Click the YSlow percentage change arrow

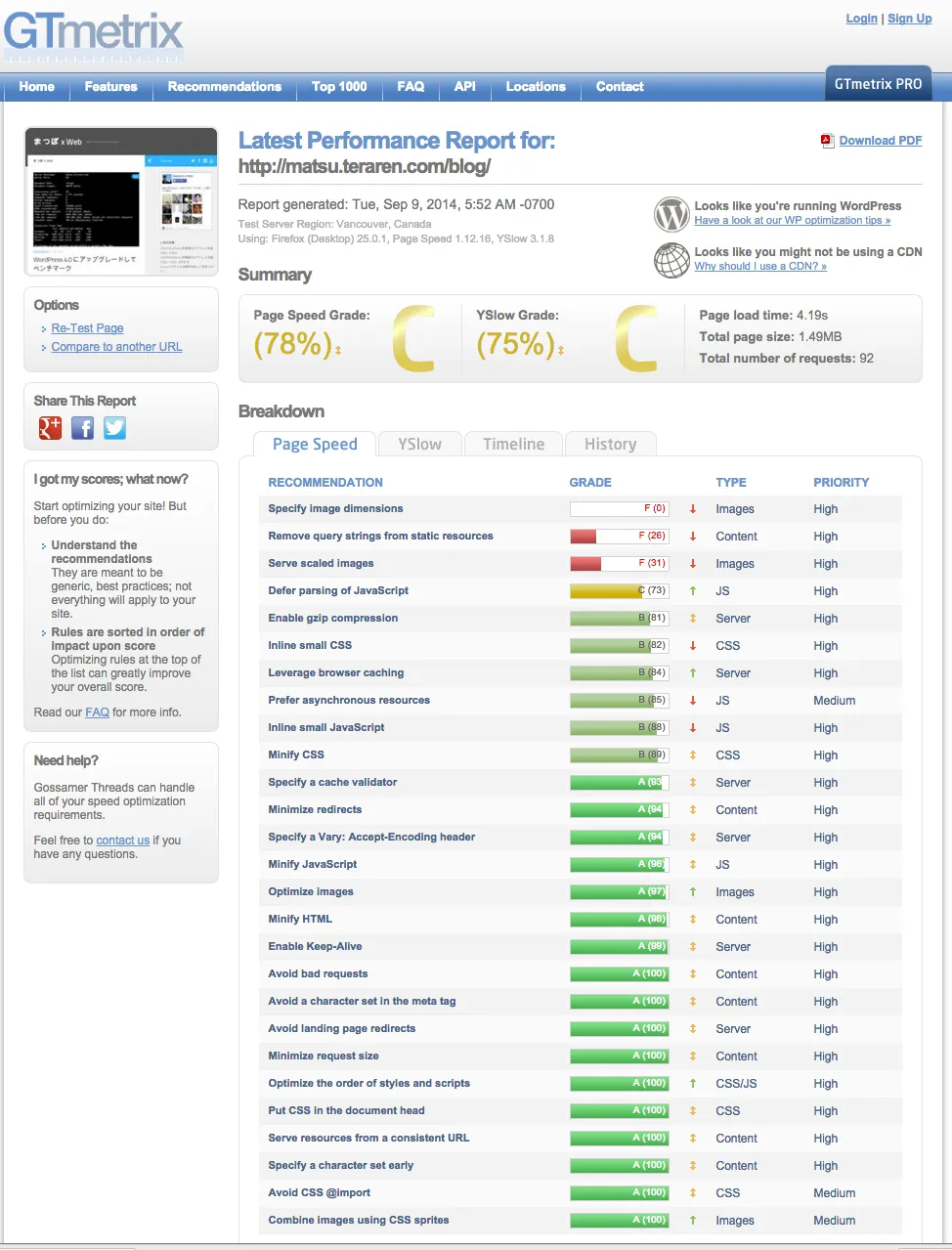pyautogui.click(x=561, y=350)
